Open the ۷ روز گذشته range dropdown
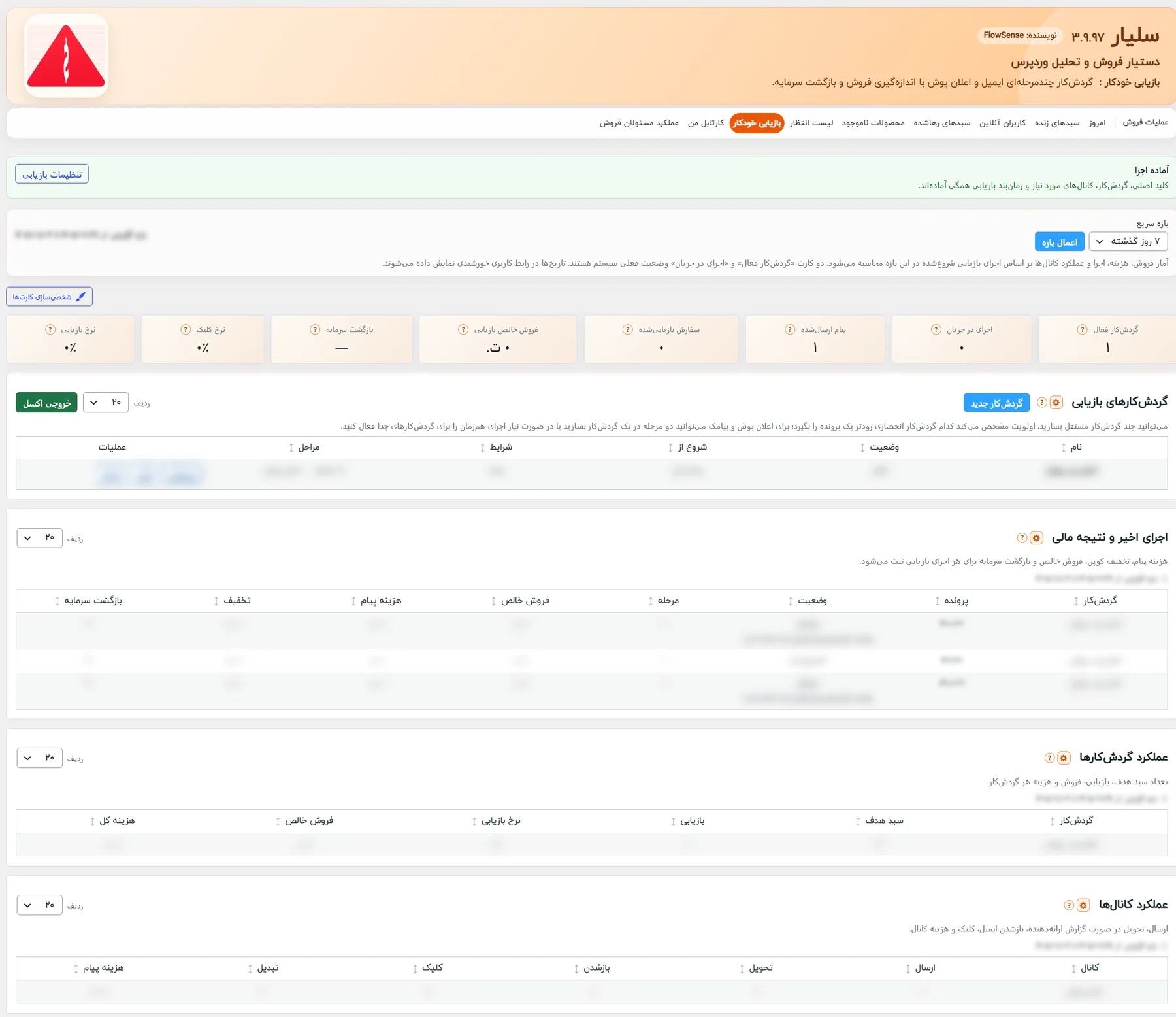The height and width of the screenshot is (1017, 1176). tap(1128, 241)
